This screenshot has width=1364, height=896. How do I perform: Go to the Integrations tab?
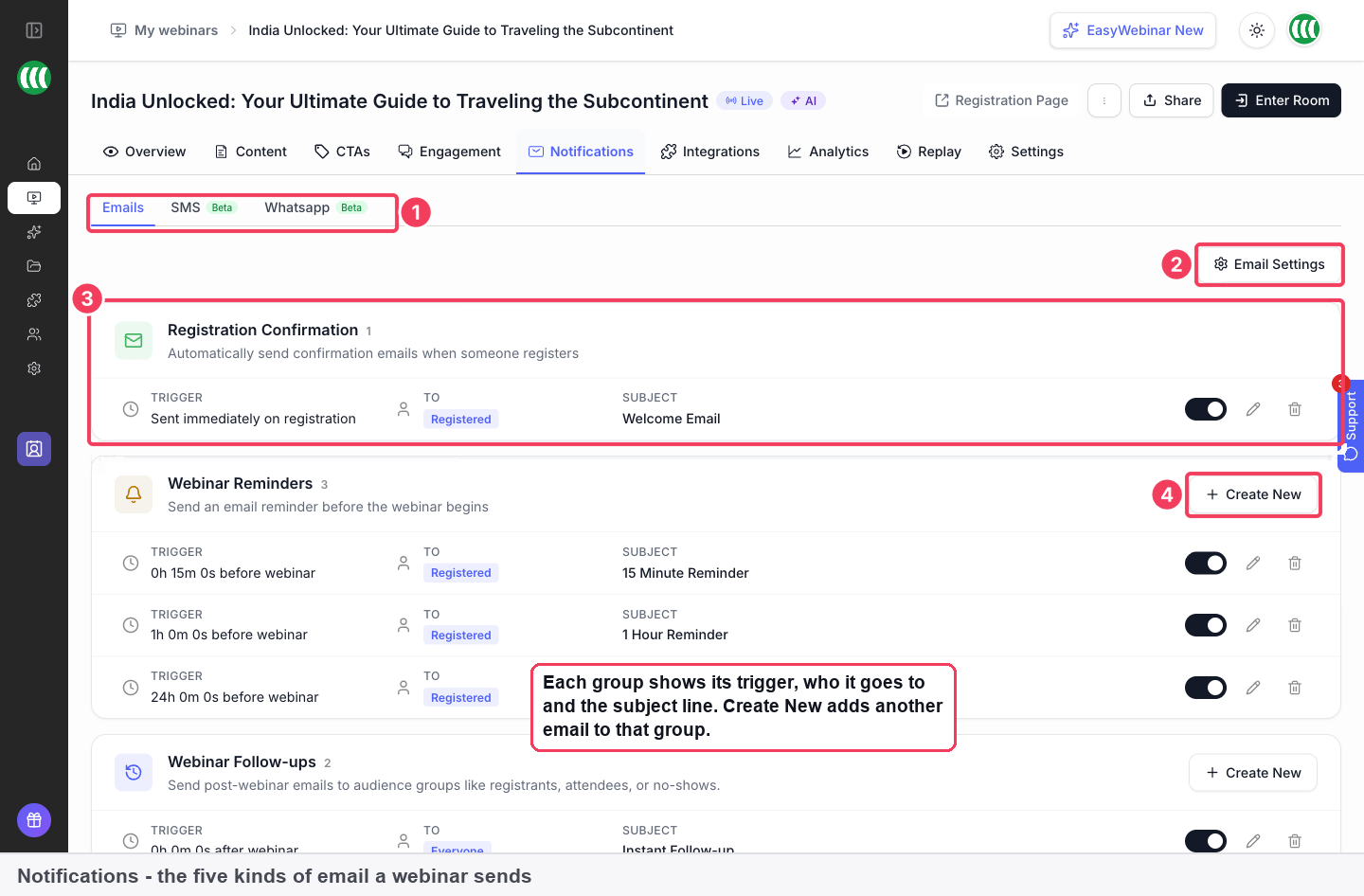coord(710,152)
